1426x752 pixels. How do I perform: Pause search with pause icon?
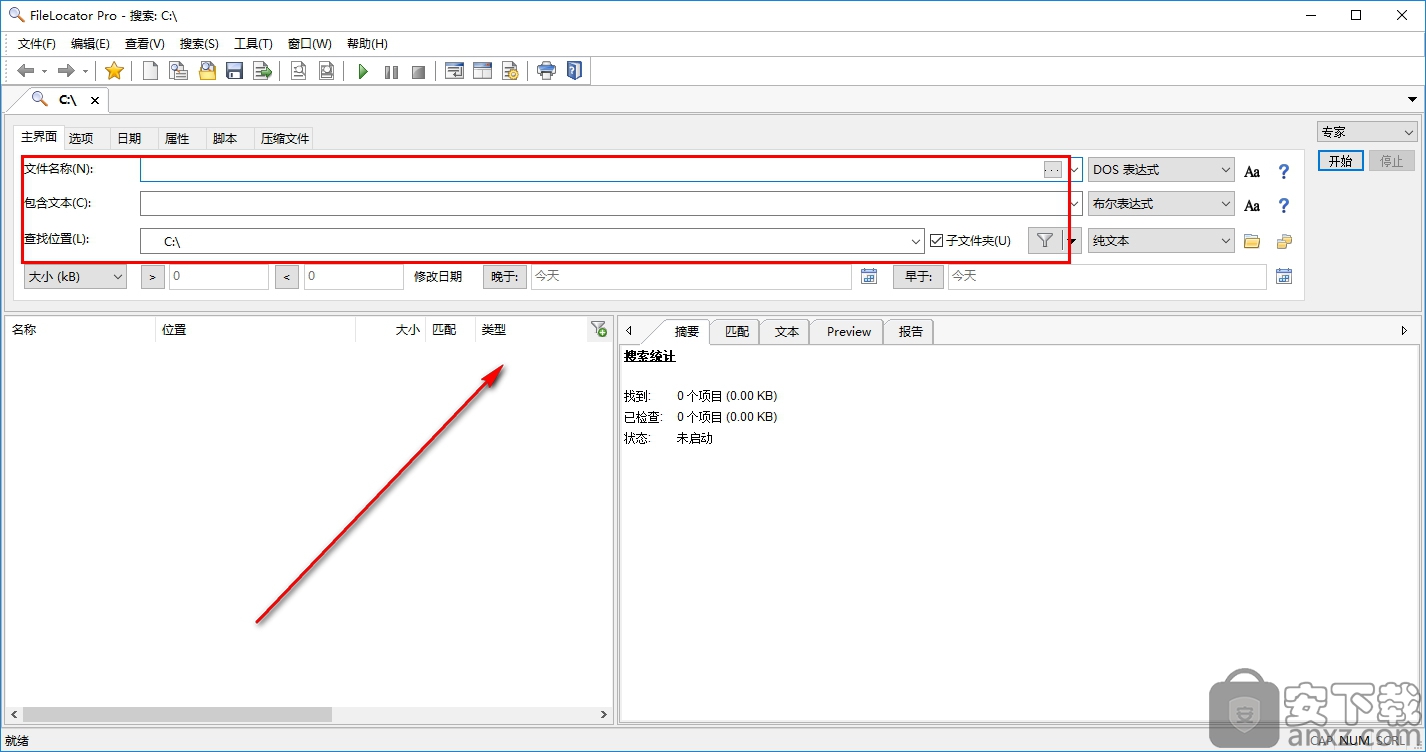(x=391, y=72)
